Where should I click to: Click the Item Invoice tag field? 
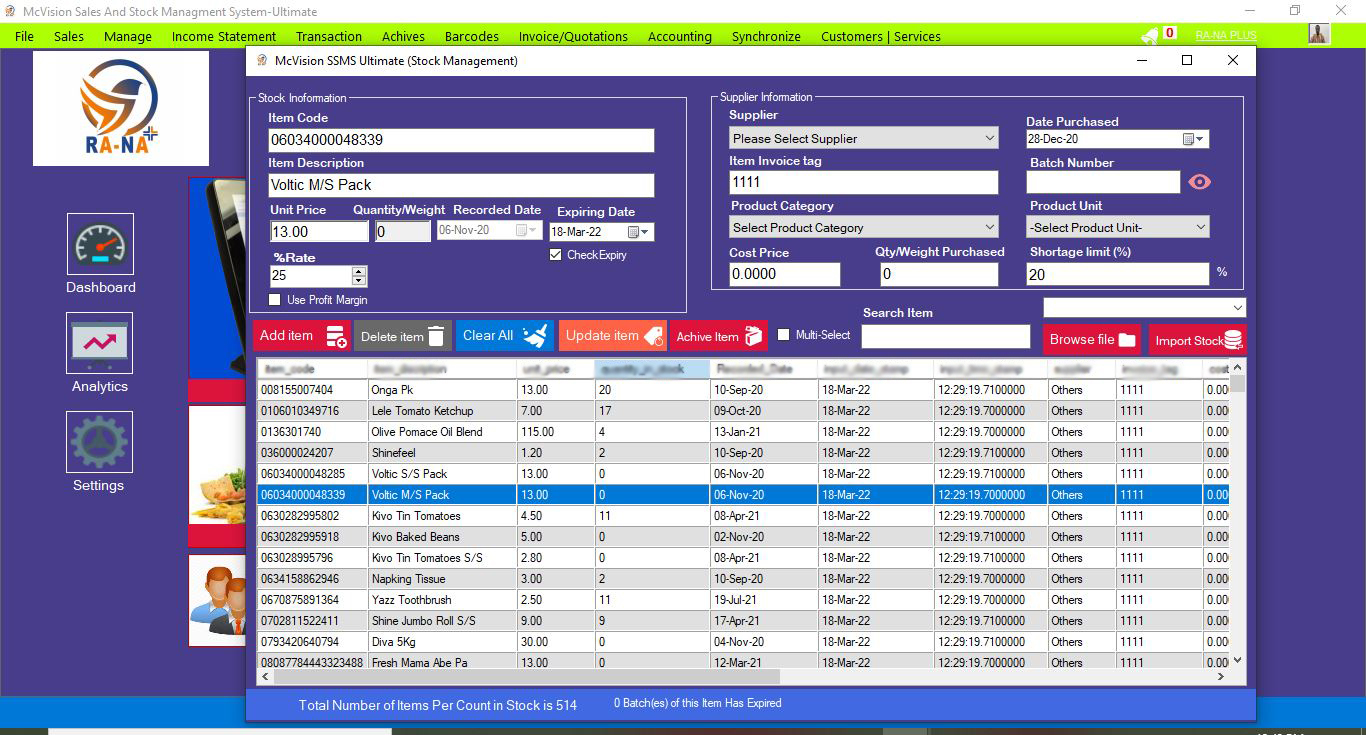coord(863,182)
